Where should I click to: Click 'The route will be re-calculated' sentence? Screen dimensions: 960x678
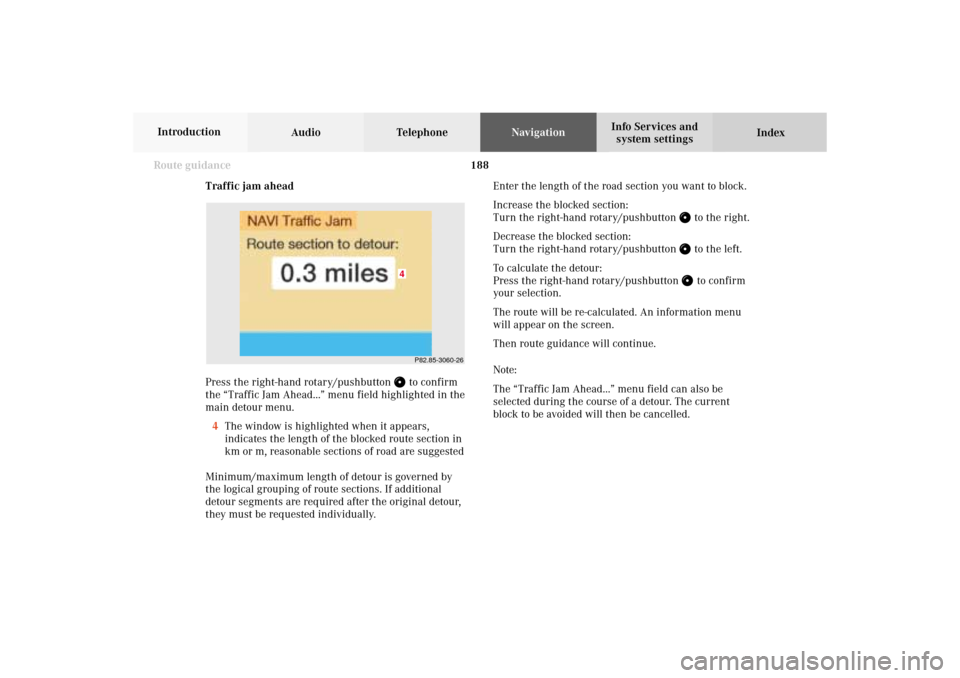(617, 318)
